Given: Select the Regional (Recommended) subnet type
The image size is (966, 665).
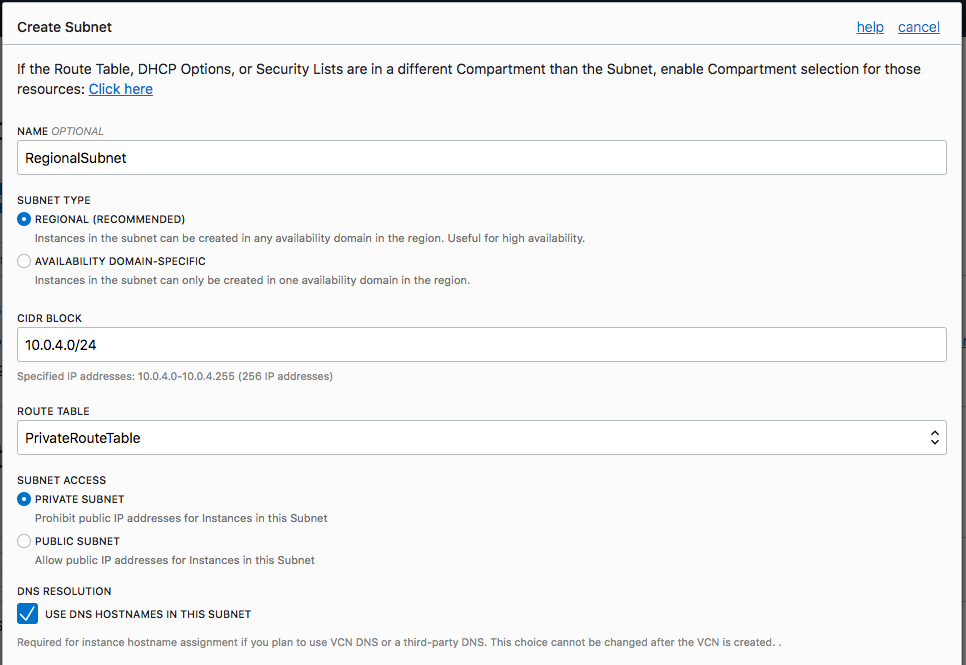Looking at the screenshot, I should (24, 219).
